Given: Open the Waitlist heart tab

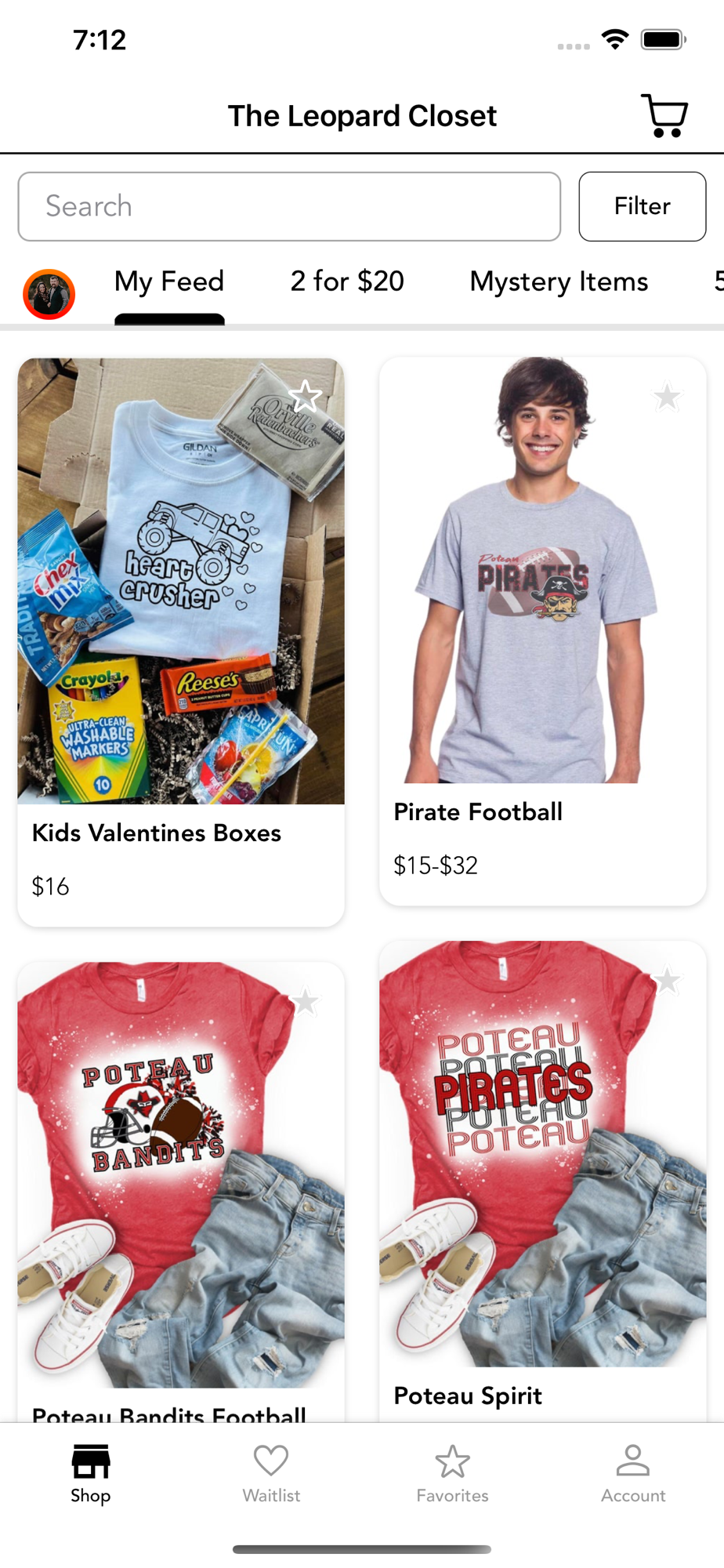Looking at the screenshot, I should point(271,1473).
